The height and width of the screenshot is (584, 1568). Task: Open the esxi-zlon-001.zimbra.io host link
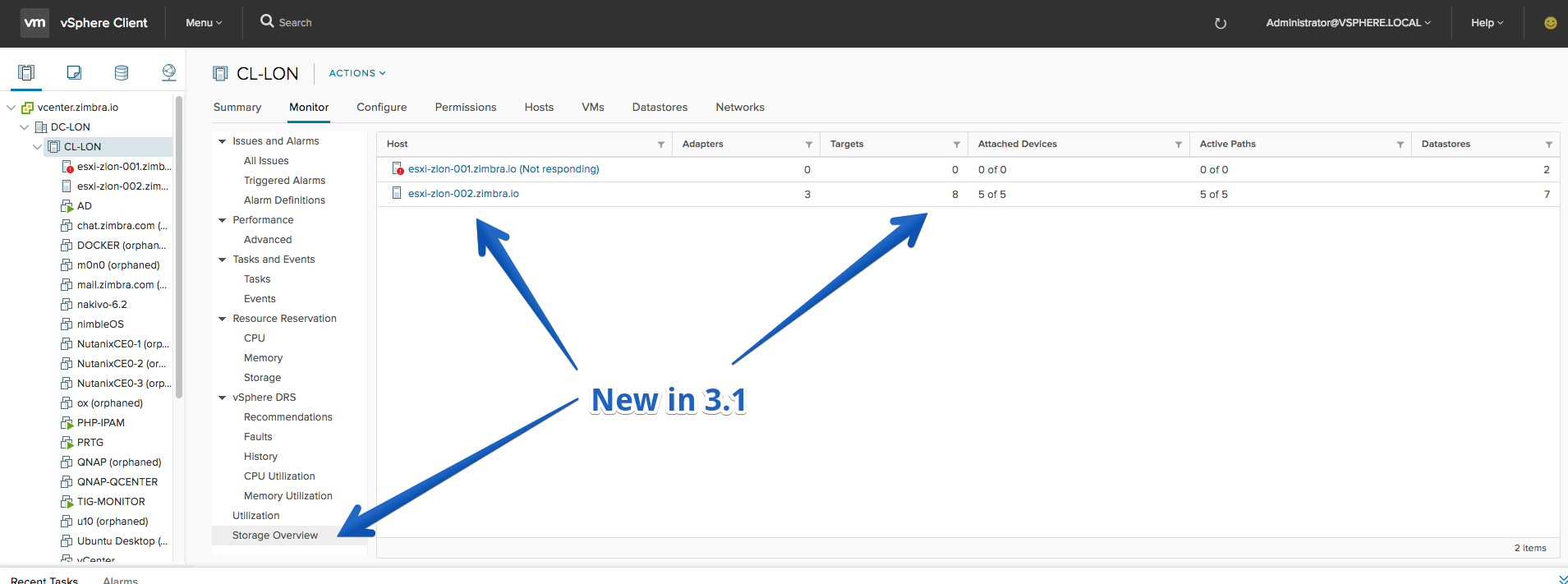[504, 169]
